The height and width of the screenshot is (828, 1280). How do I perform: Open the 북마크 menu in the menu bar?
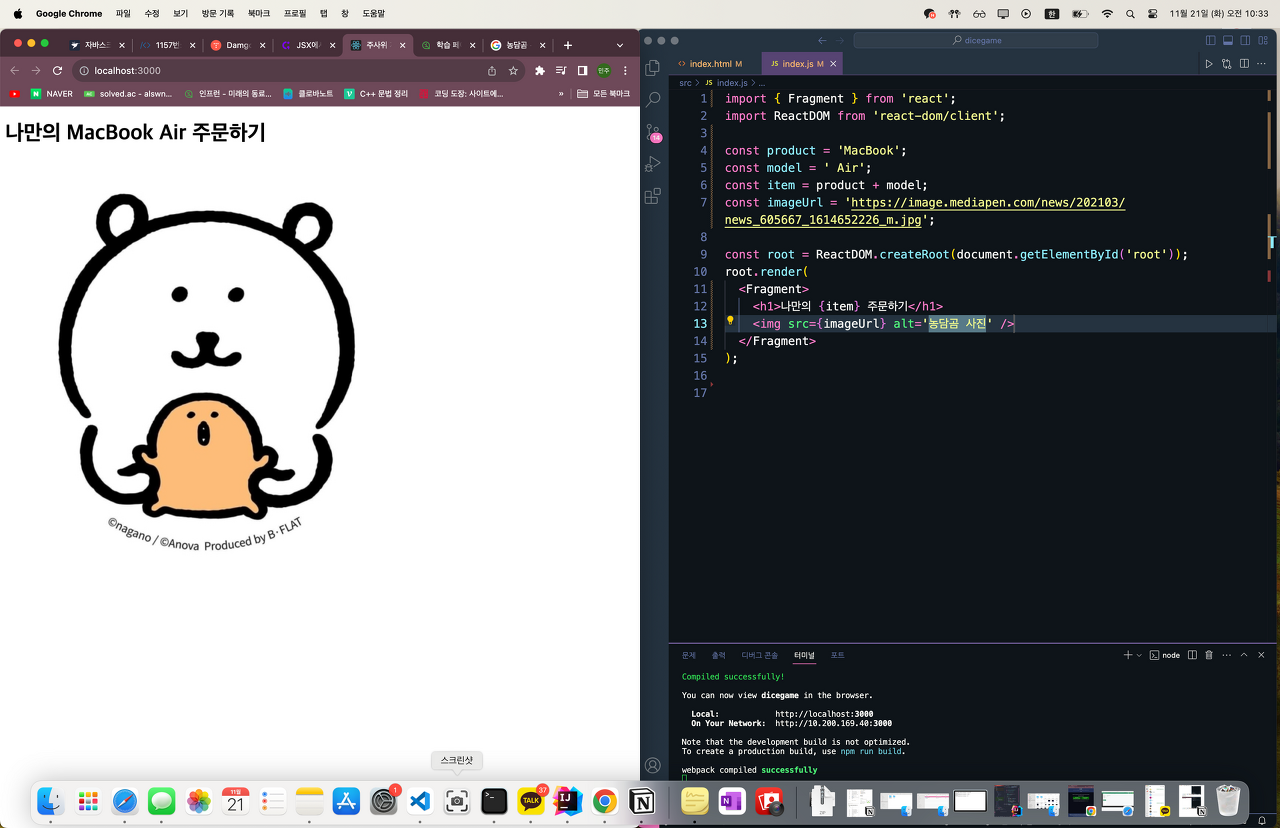tap(259, 14)
